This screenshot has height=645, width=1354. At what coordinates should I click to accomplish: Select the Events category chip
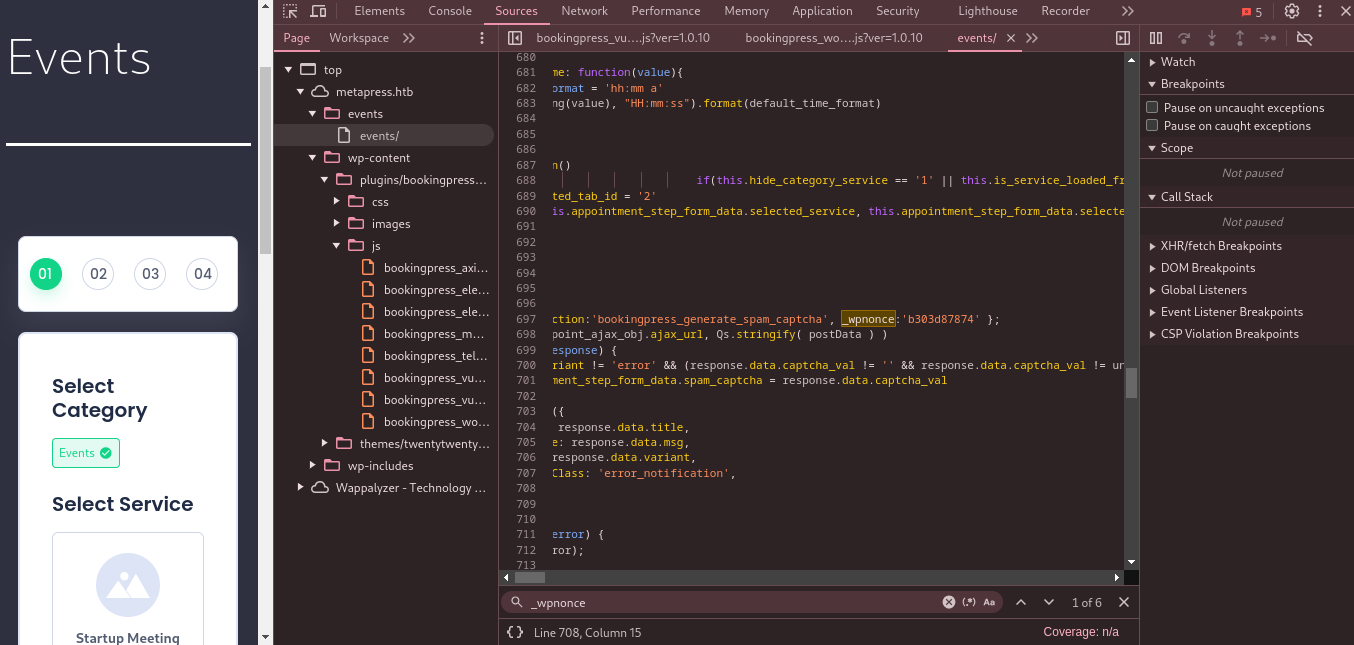86,453
